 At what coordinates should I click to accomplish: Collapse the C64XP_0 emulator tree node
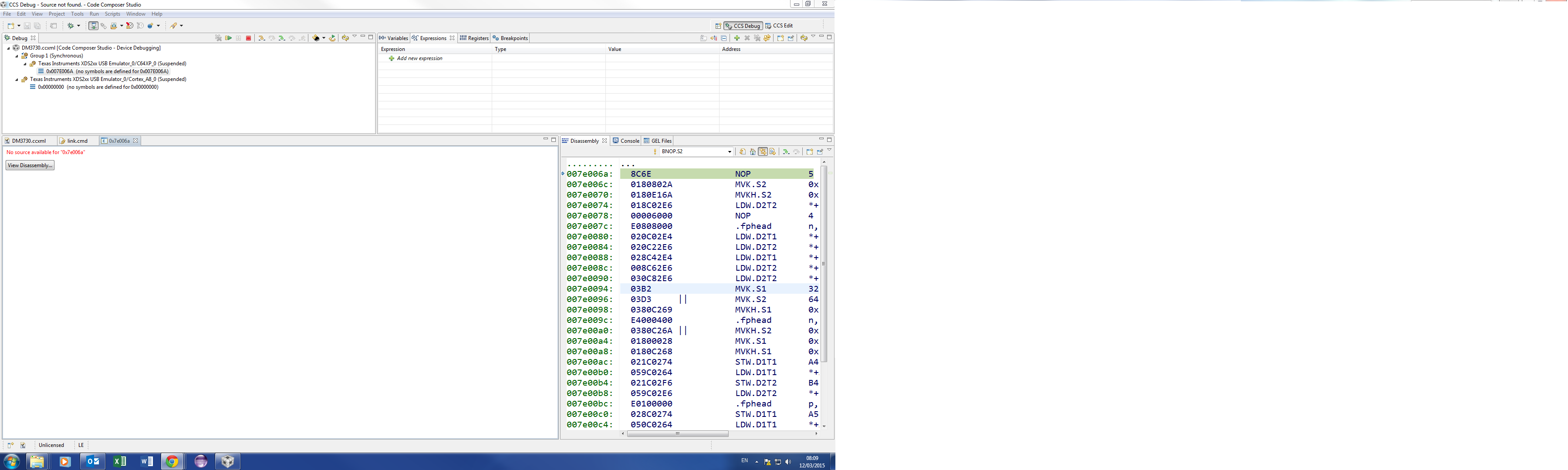click(25, 64)
